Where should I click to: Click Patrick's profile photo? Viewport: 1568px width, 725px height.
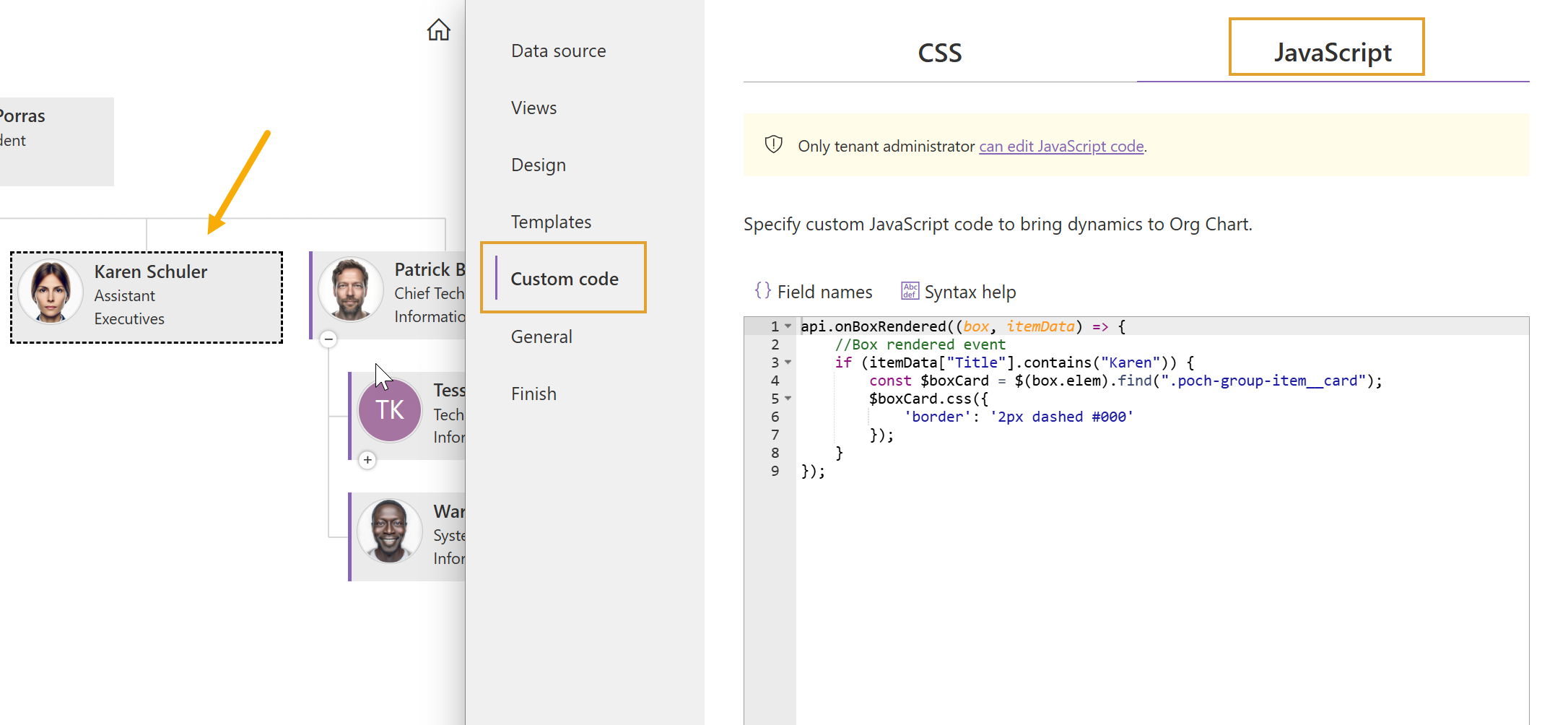[x=351, y=290]
